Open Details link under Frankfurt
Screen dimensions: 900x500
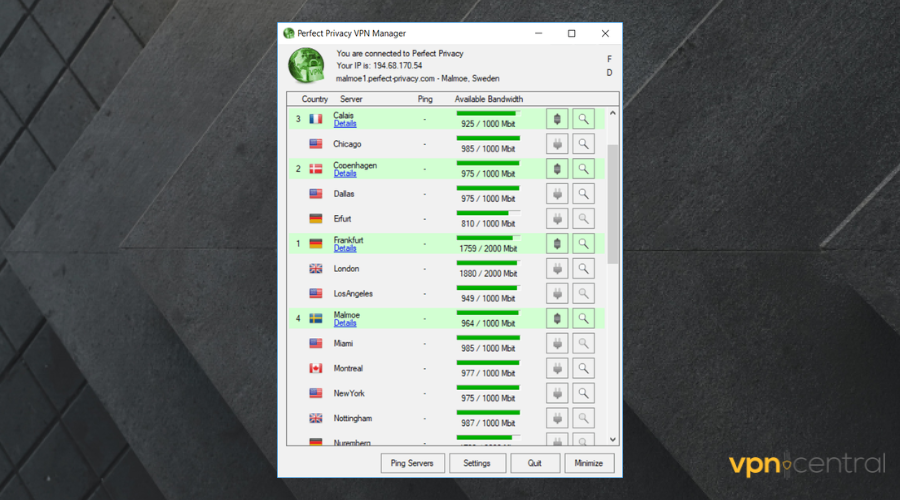345,249
